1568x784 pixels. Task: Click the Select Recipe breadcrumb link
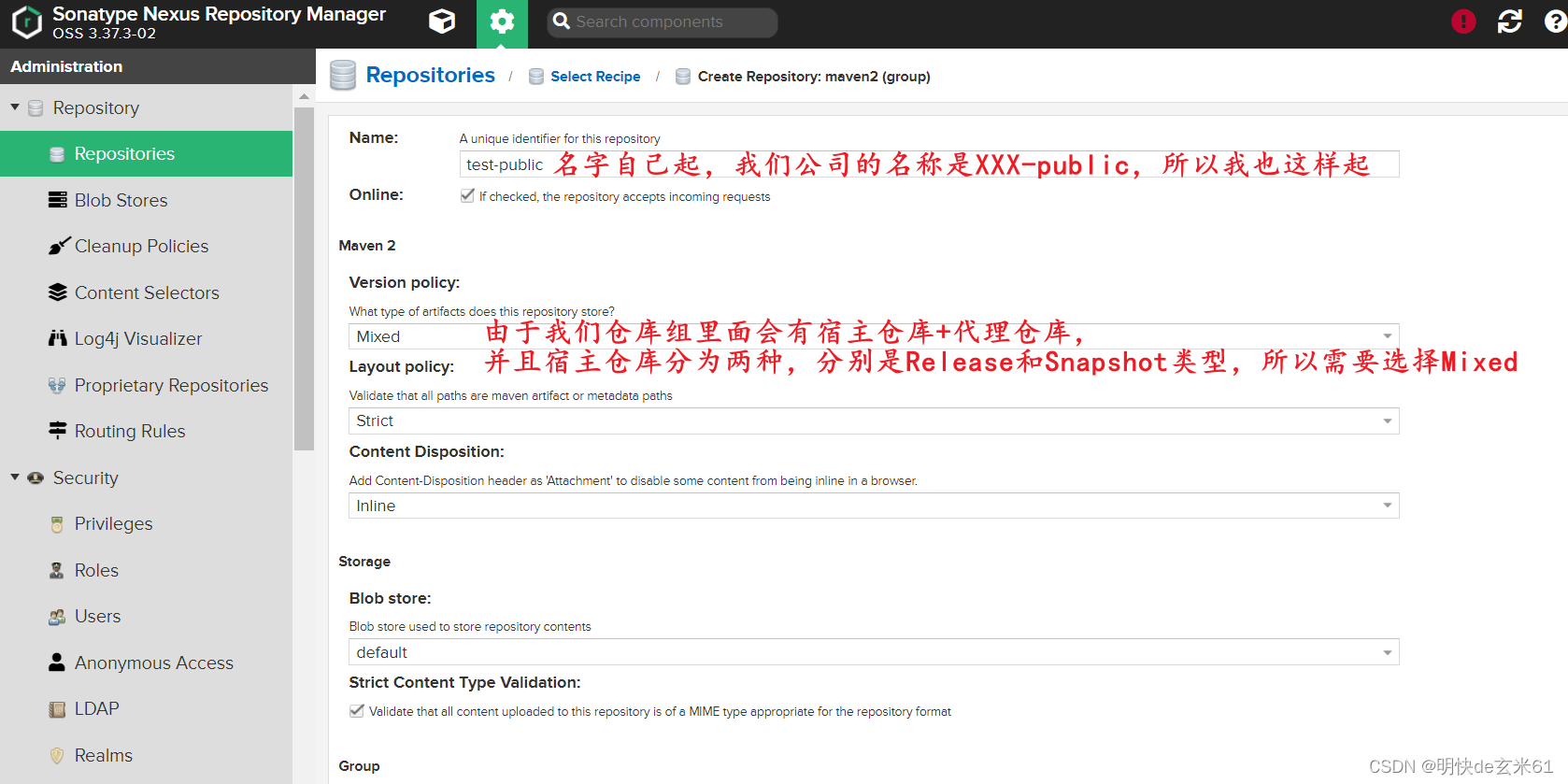click(x=595, y=77)
